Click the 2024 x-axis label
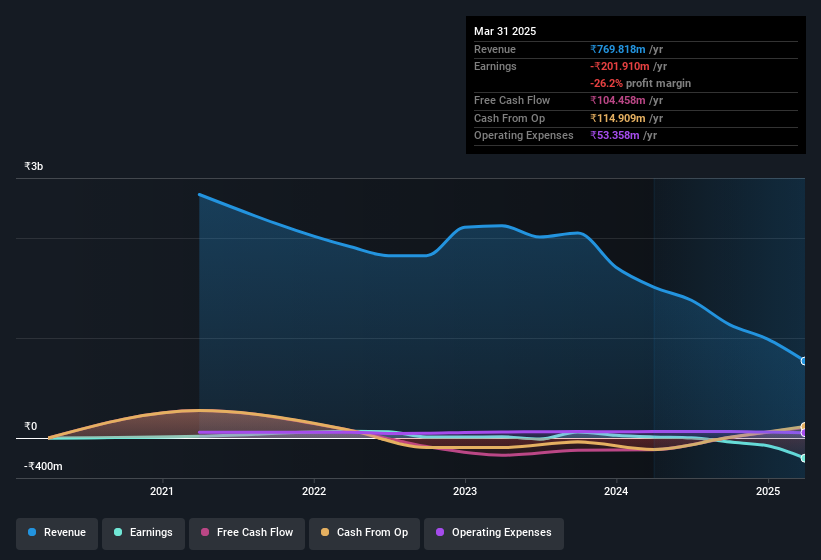 [616, 491]
